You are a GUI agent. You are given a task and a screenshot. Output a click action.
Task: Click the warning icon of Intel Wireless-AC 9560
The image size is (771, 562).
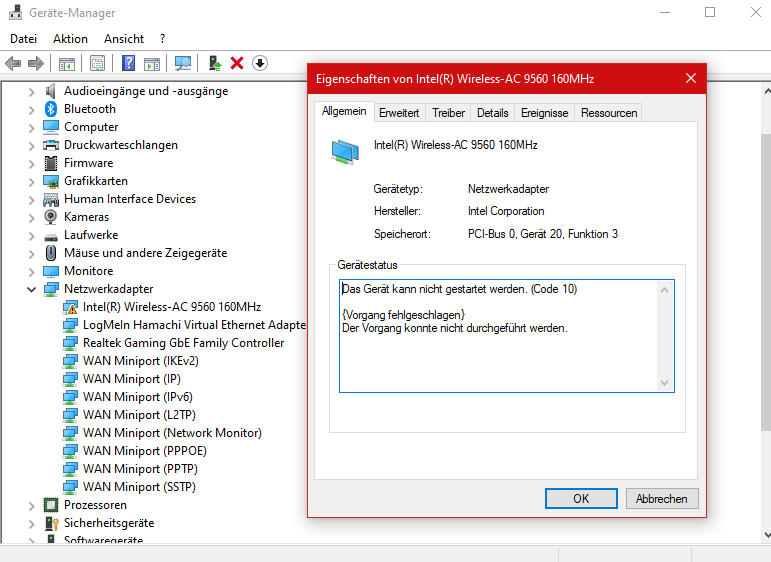coord(70,307)
